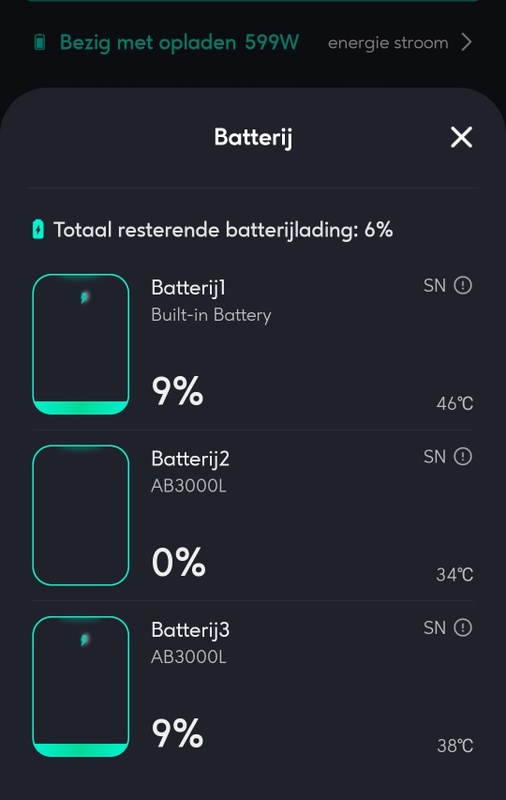Open the energie stroom link
506x800 pixels.
pos(388,43)
